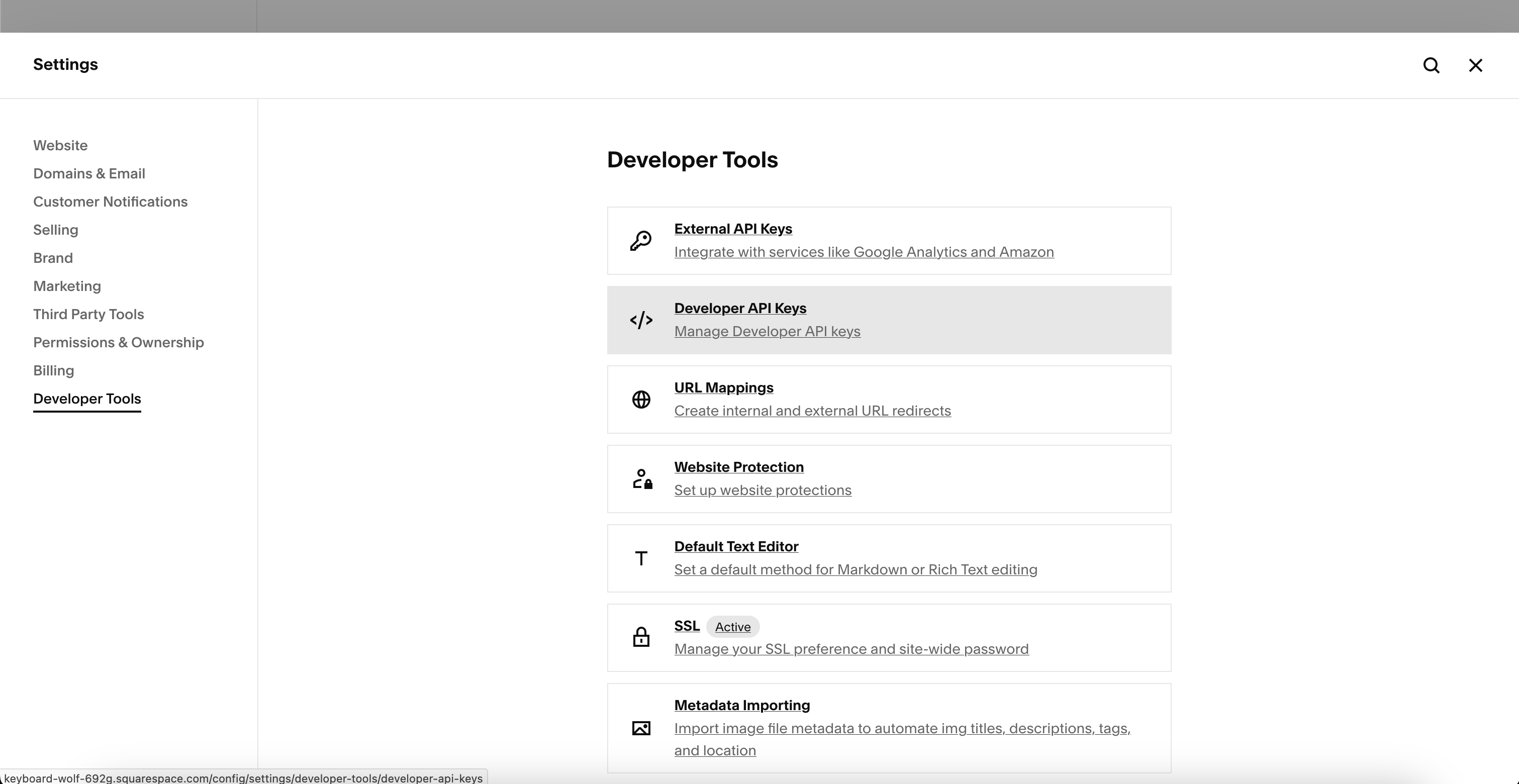Click the globe icon for URL Mappings
This screenshot has width=1519, height=784.
(x=641, y=400)
